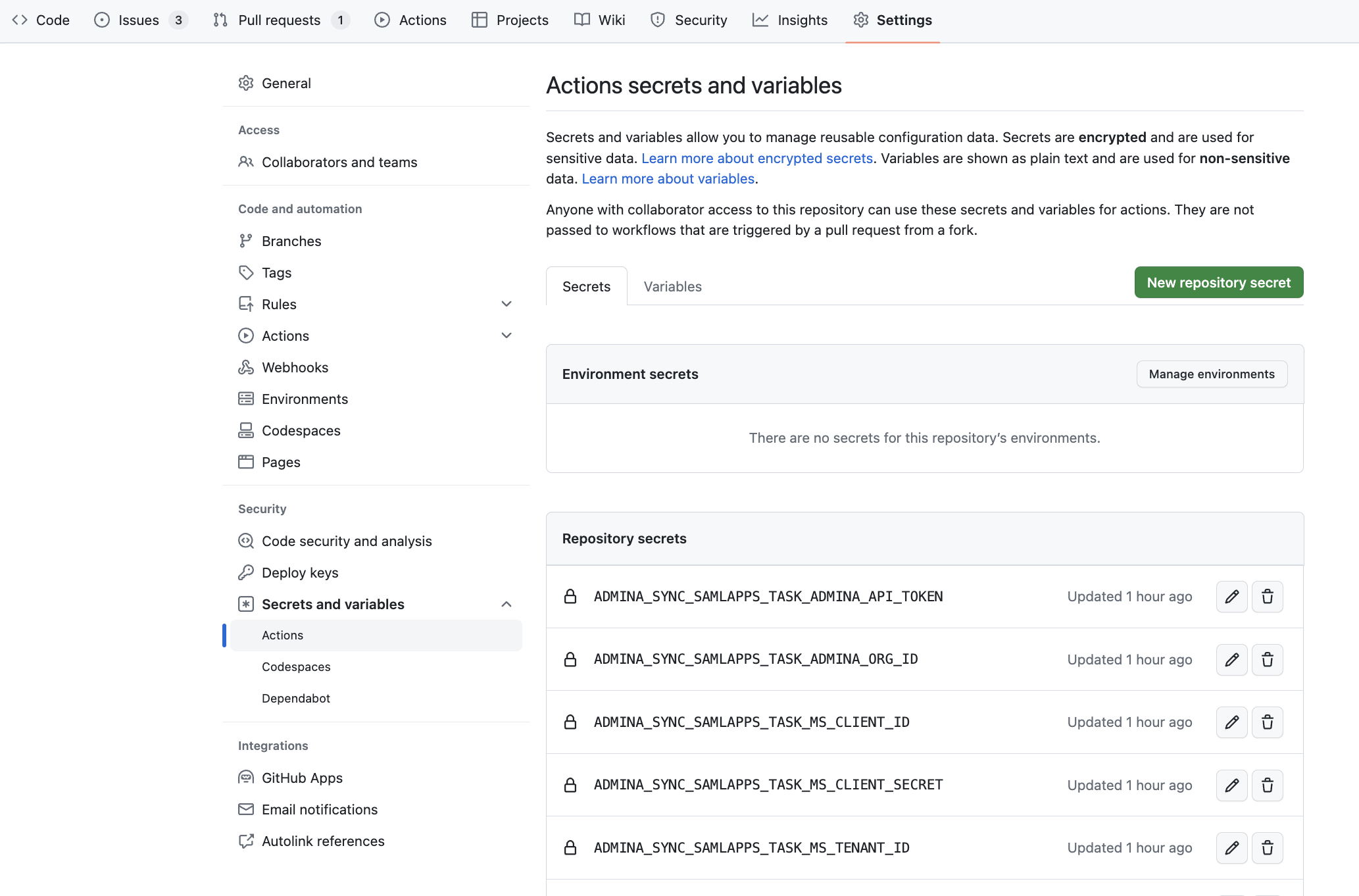Screen dimensions: 1359x896
Task: Collapse the Secrets and variables section
Action: pos(506,604)
